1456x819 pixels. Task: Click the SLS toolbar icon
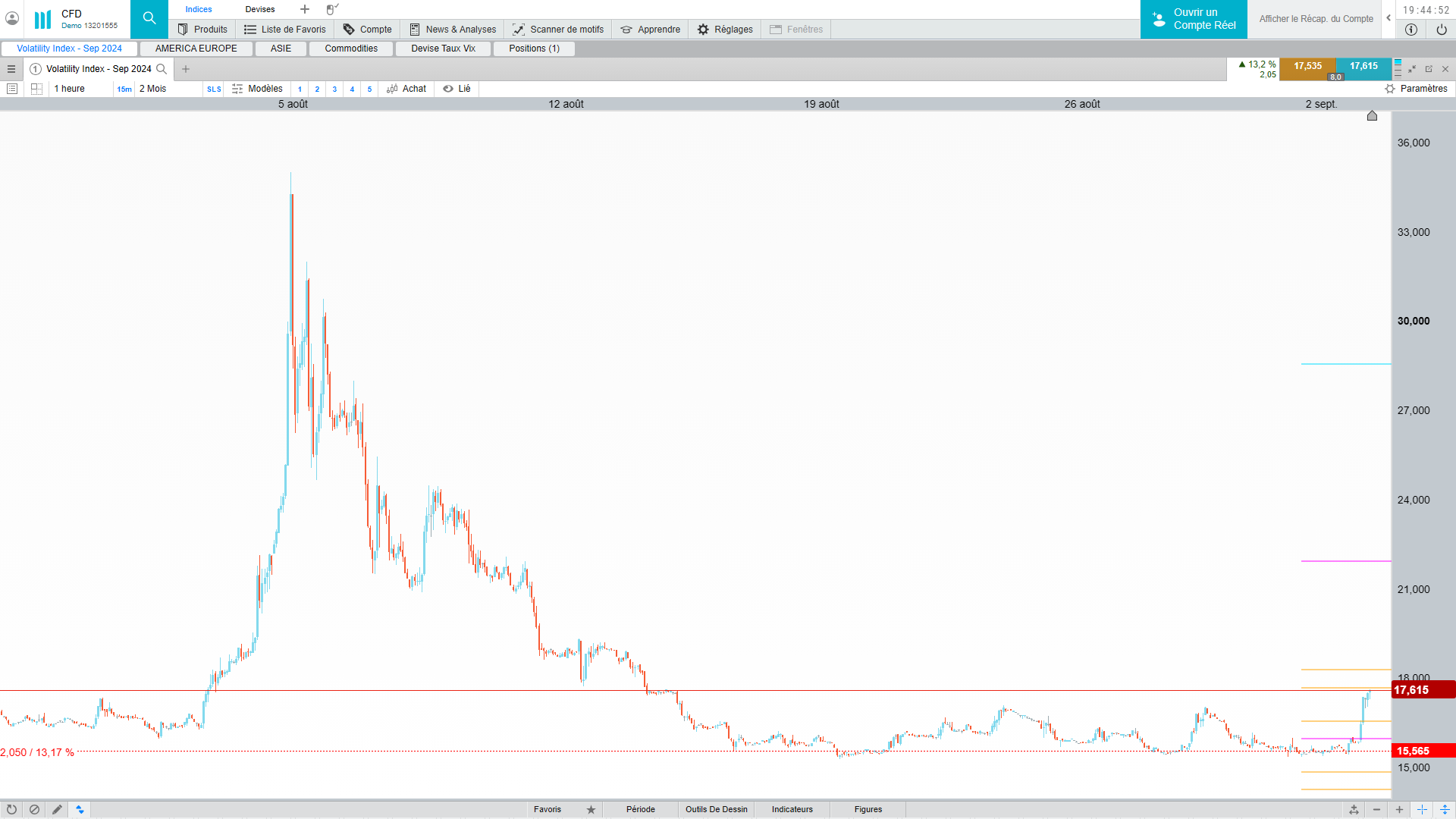[x=214, y=89]
